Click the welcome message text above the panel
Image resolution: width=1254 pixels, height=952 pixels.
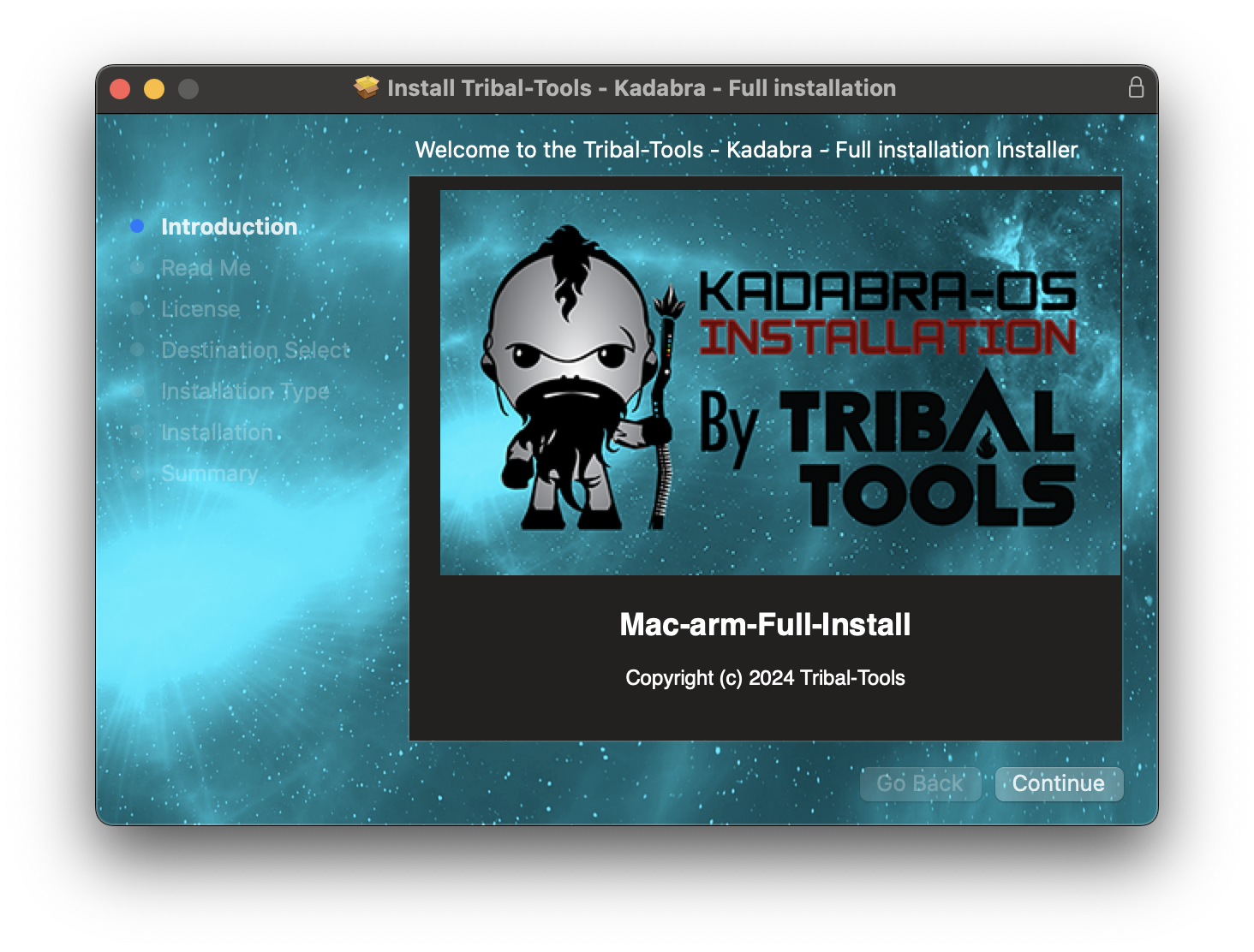coord(747,150)
